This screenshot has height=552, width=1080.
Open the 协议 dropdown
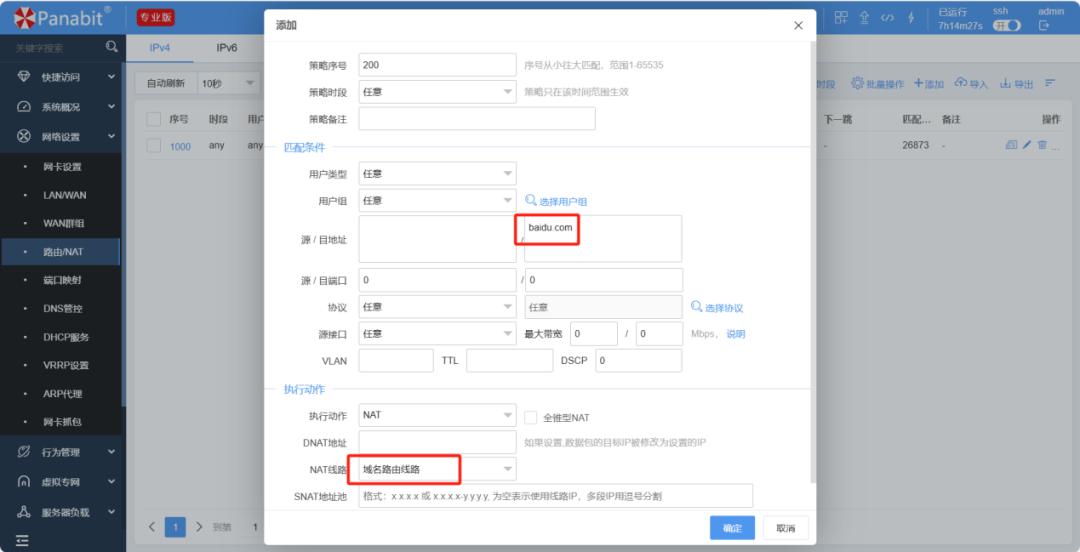437,307
